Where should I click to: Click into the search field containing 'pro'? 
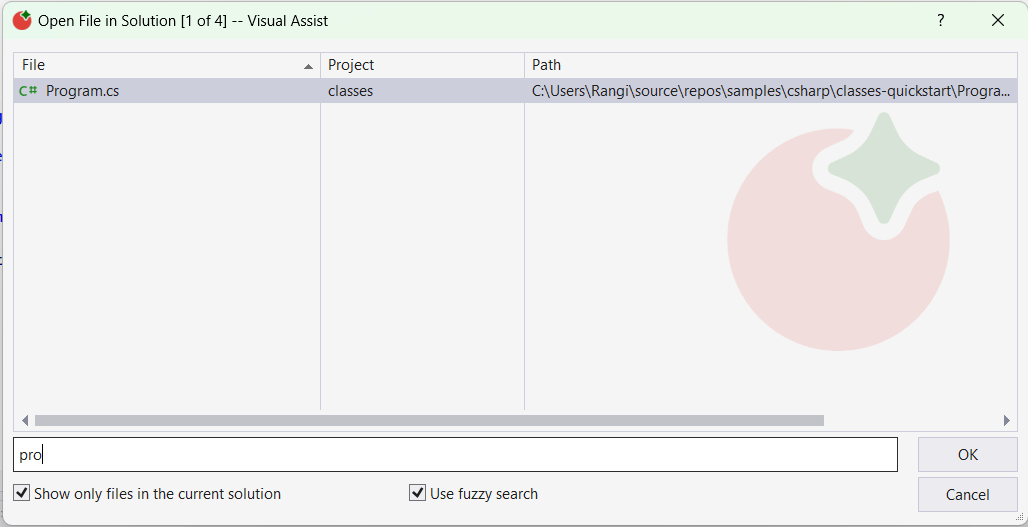455,454
